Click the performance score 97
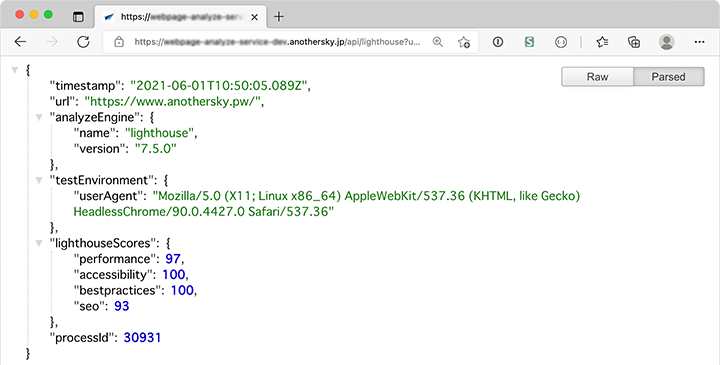 click(173, 259)
